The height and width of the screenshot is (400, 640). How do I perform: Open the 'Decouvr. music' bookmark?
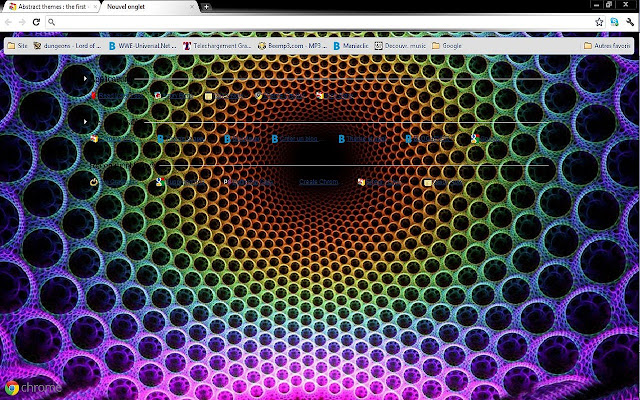coord(400,46)
